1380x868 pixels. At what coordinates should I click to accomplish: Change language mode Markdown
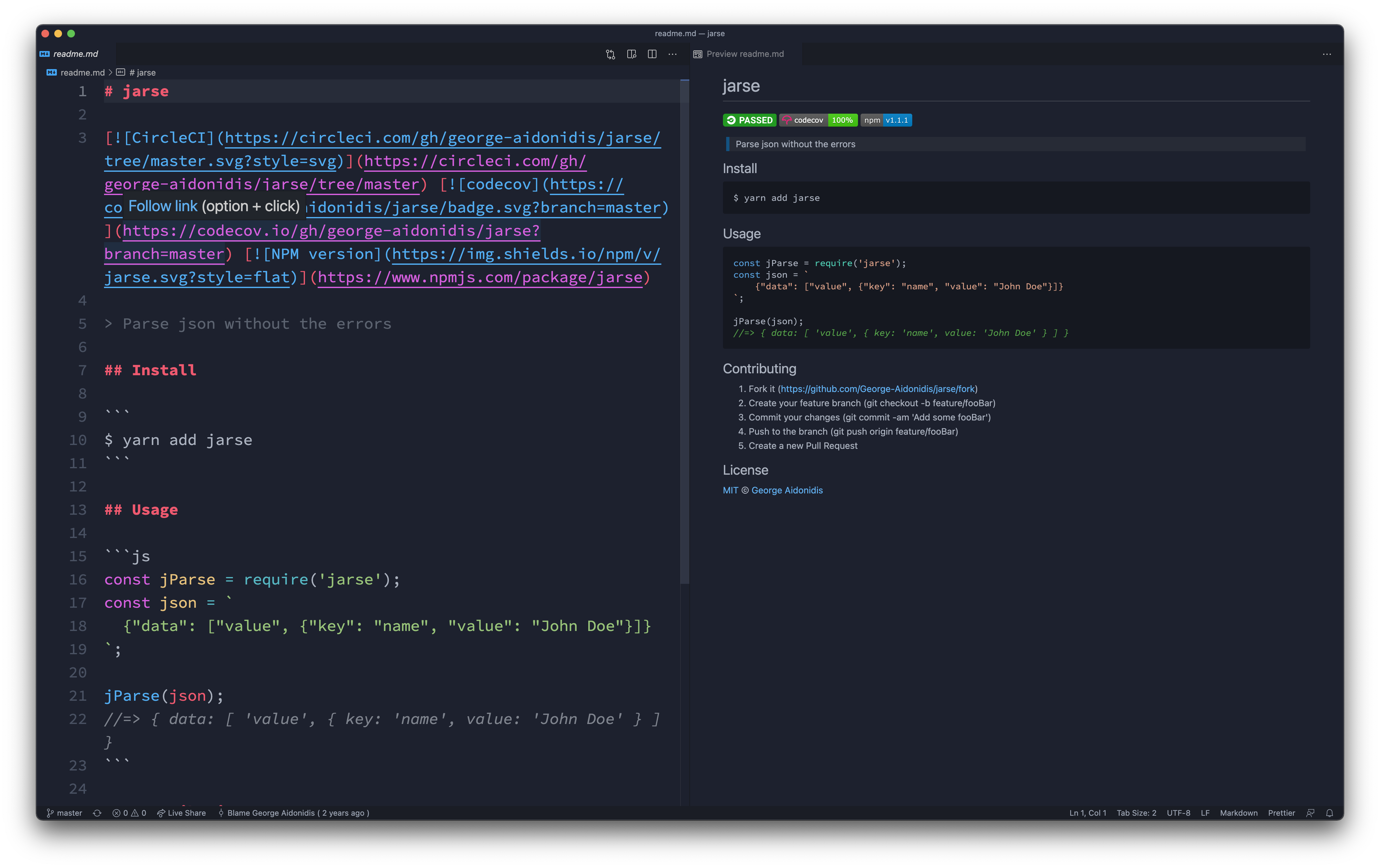(1239, 812)
